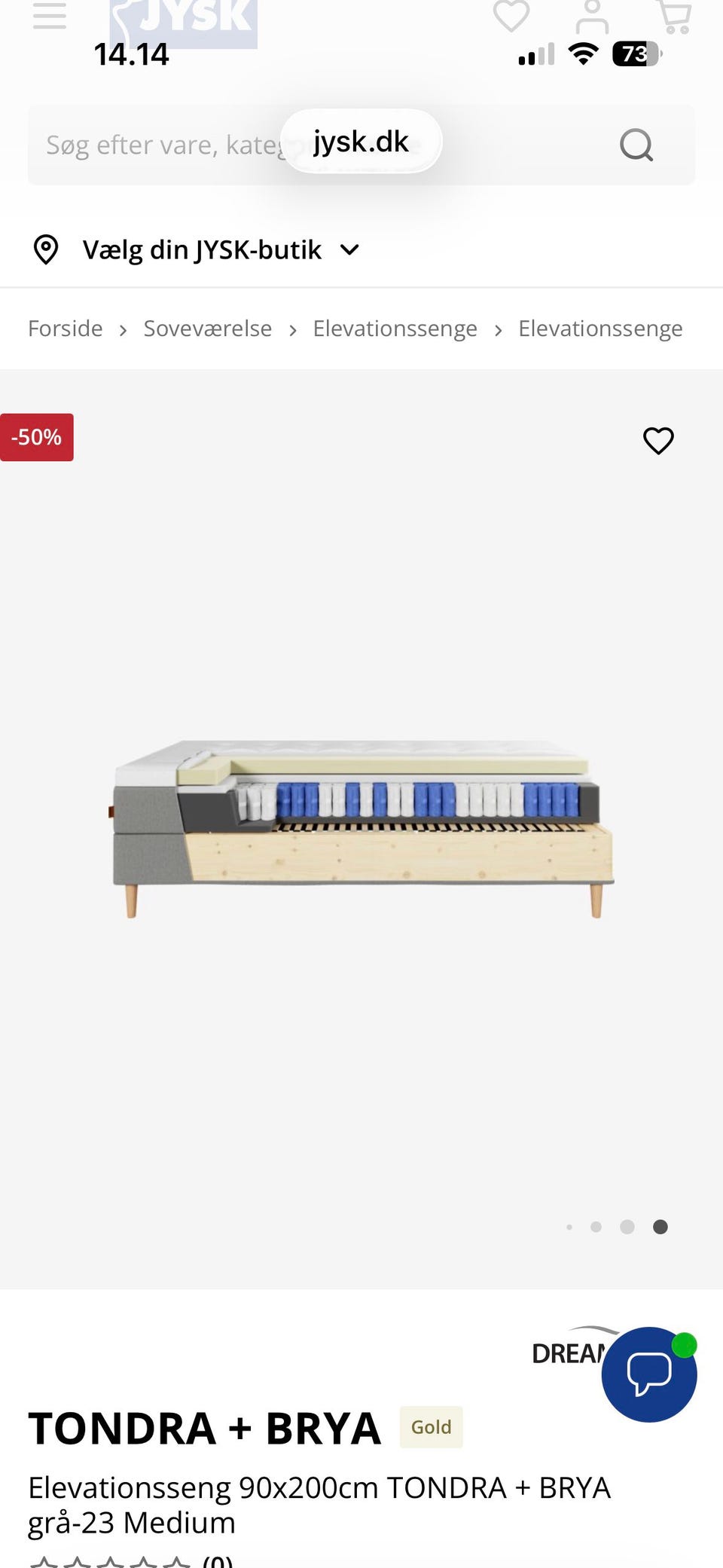723x1568 pixels.
Task: Add the product to favorites with the heart
Action: point(658,440)
